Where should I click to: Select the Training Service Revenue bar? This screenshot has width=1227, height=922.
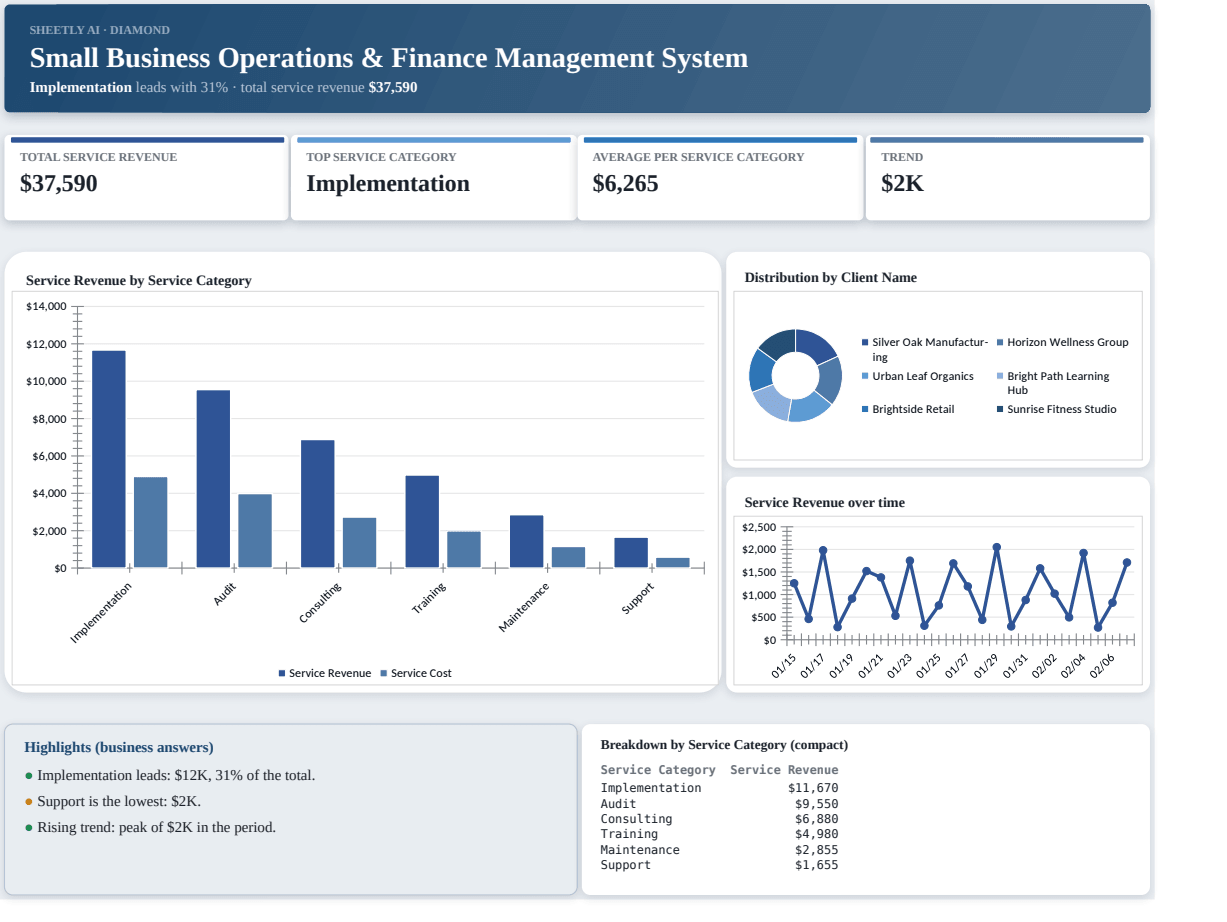422,522
